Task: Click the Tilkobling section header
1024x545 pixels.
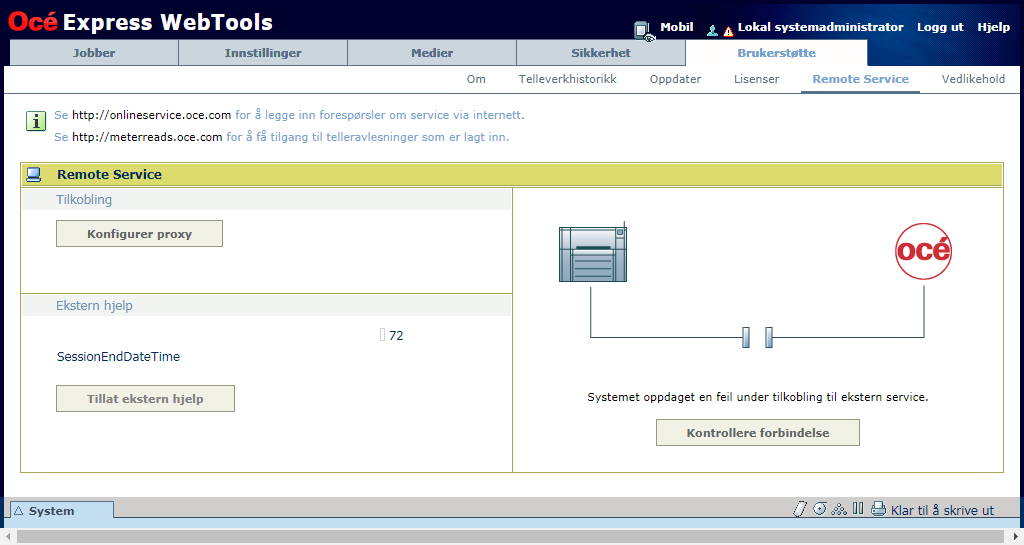Action: (84, 200)
